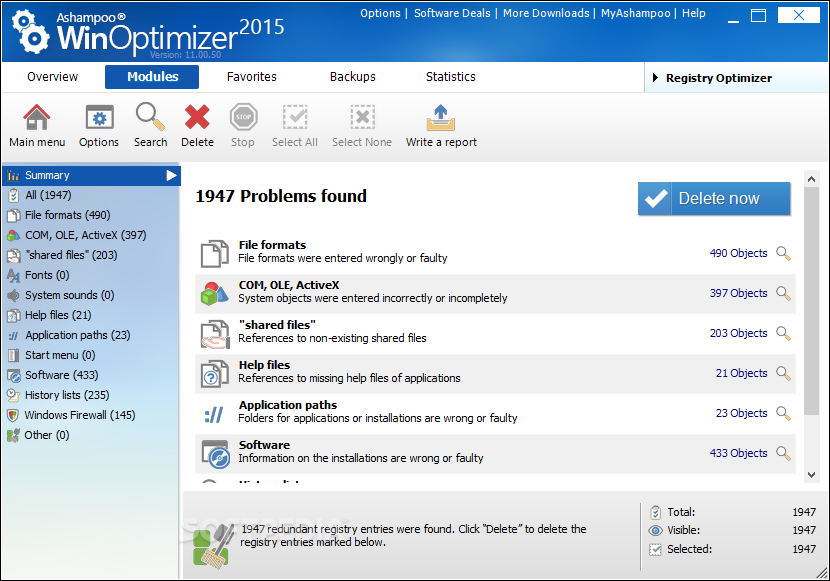Open the Options toolbar icon

pyautogui.click(x=100, y=117)
